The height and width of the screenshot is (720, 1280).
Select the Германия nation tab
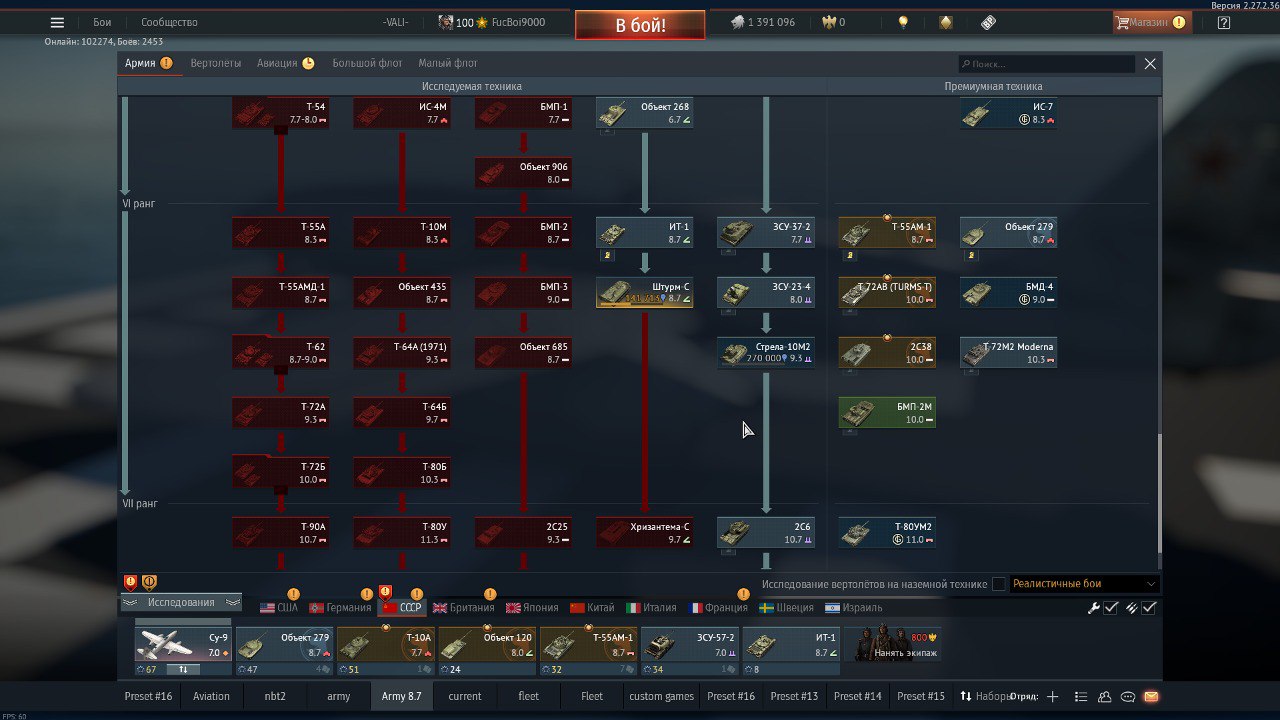pos(340,607)
